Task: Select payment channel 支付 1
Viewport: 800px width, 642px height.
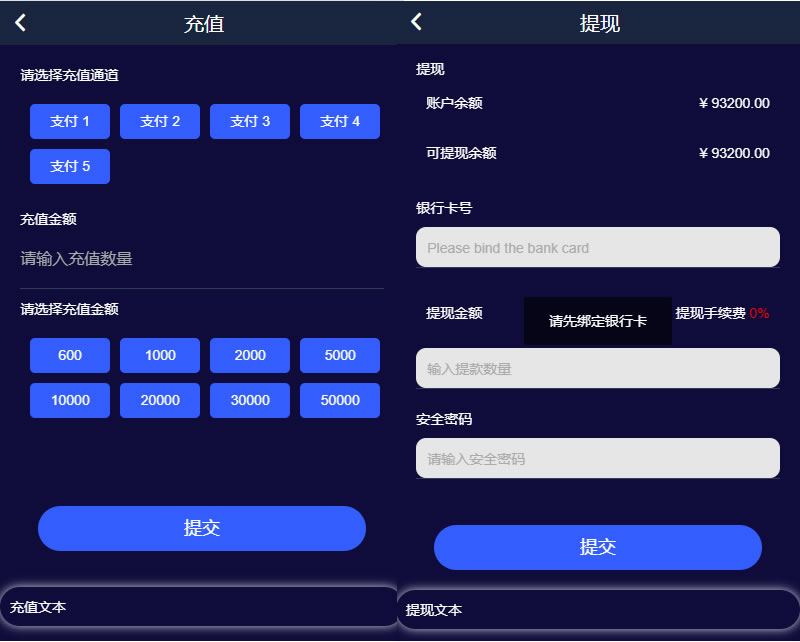Action: [70, 121]
